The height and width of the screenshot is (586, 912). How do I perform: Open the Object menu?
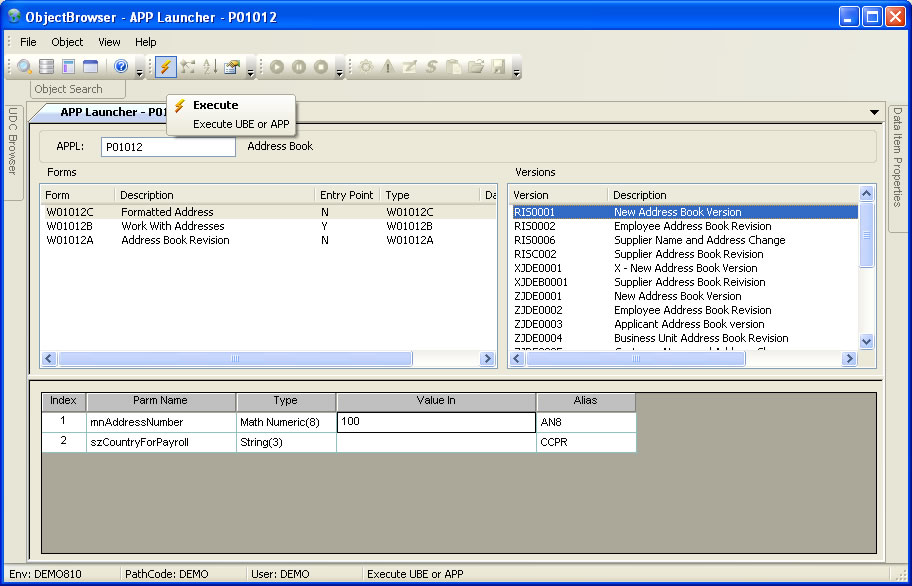coord(67,42)
